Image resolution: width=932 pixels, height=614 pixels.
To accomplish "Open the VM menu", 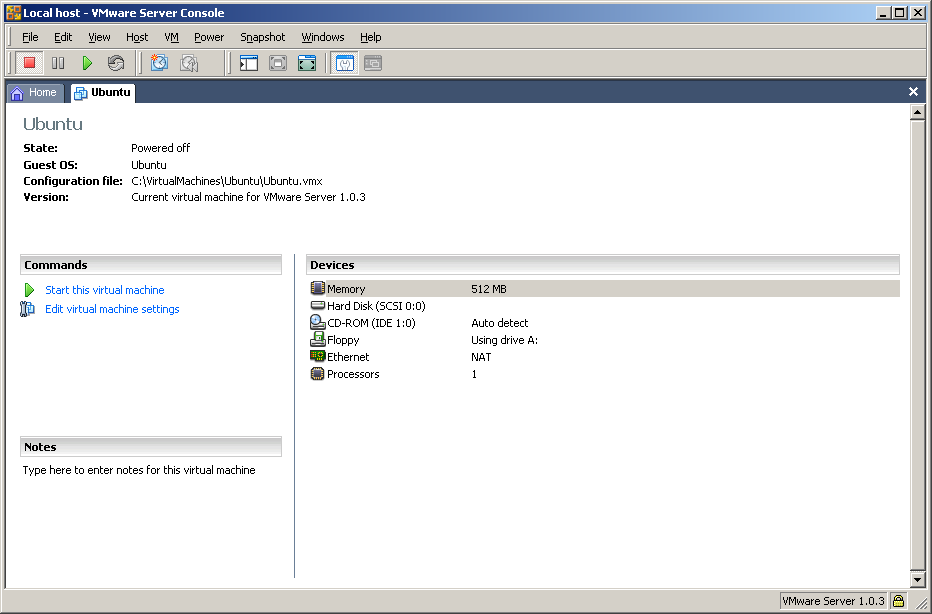I will (171, 37).
